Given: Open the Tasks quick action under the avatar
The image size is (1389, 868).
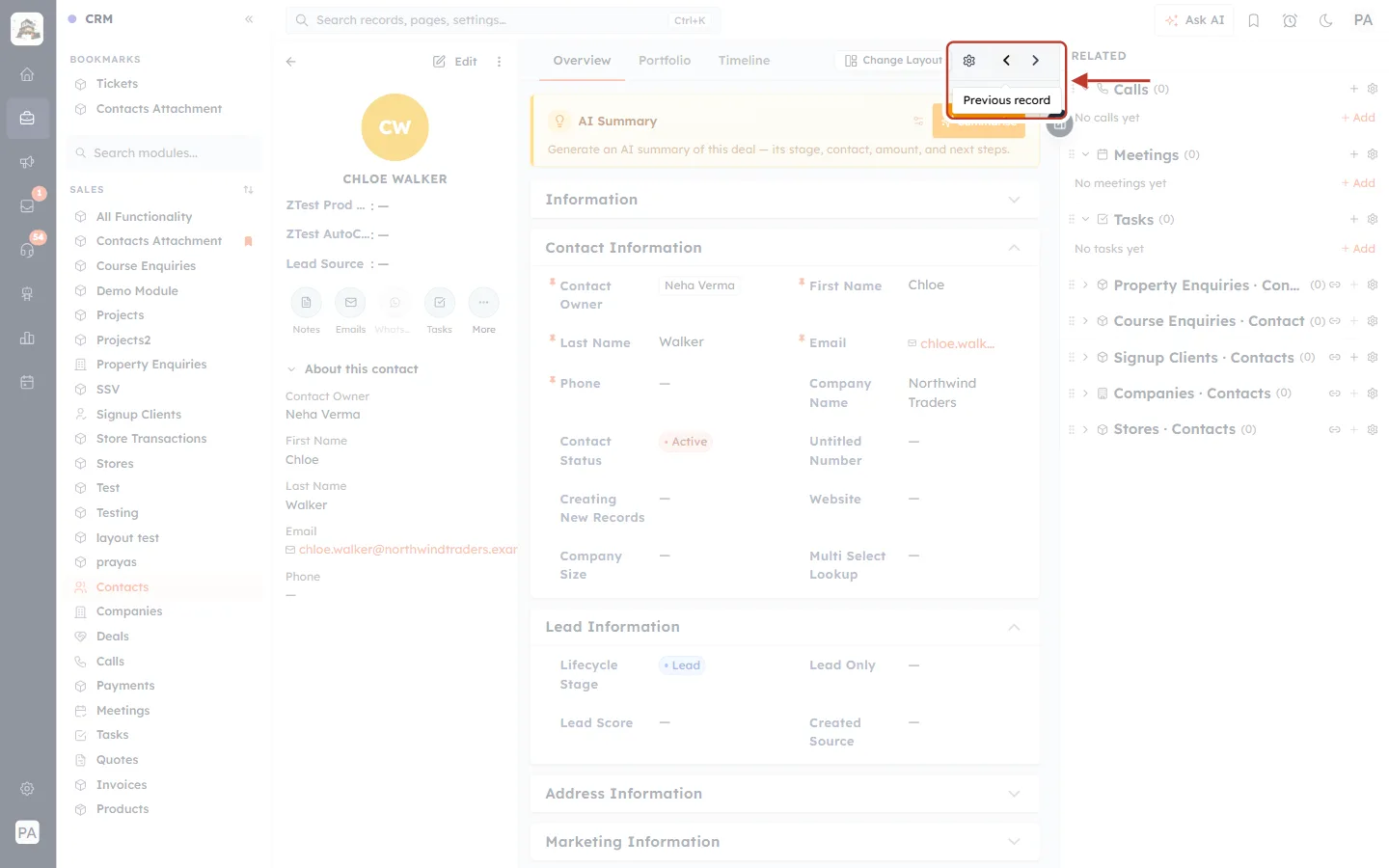Looking at the screenshot, I should point(439,303).
